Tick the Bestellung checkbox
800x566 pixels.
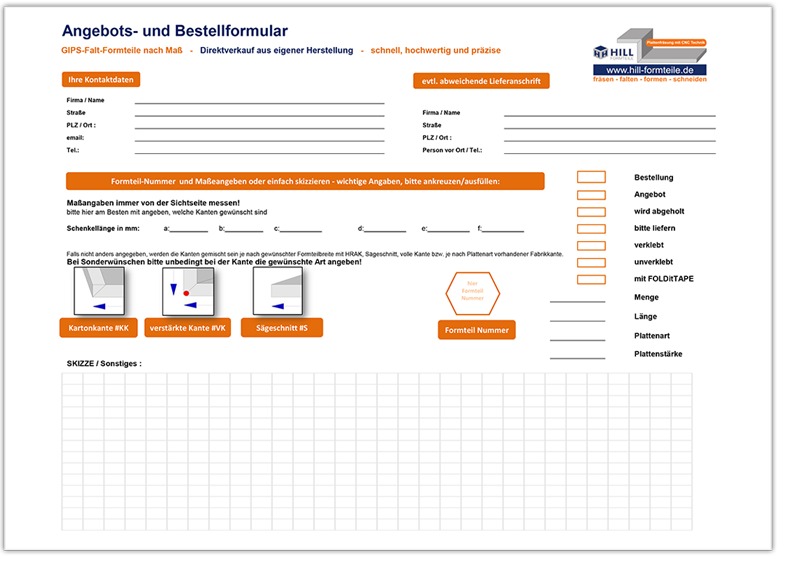(x=591, y=177)
